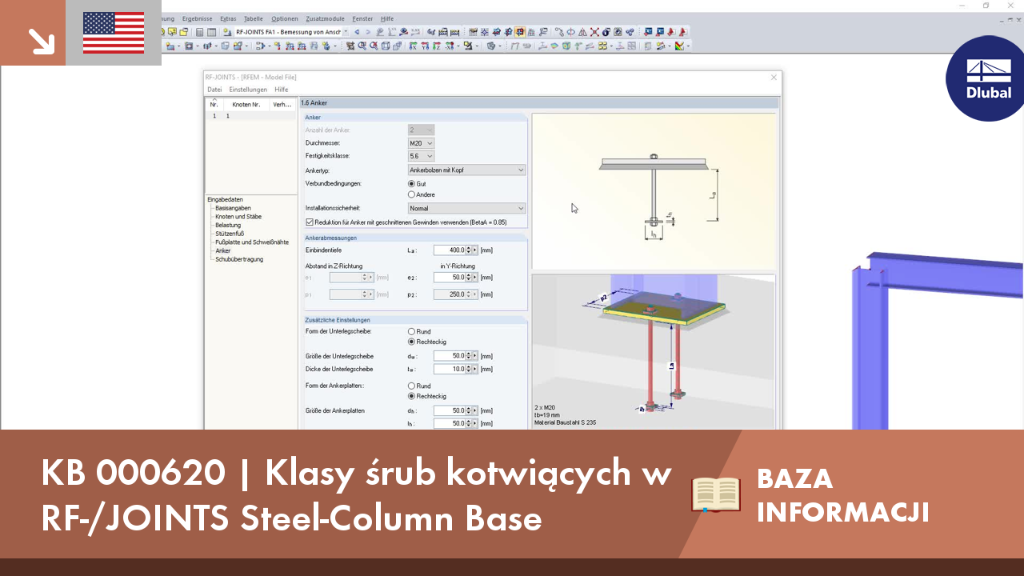Click the red X delete toolbar icon
The image size is (1024, 576).
point(594,32)
